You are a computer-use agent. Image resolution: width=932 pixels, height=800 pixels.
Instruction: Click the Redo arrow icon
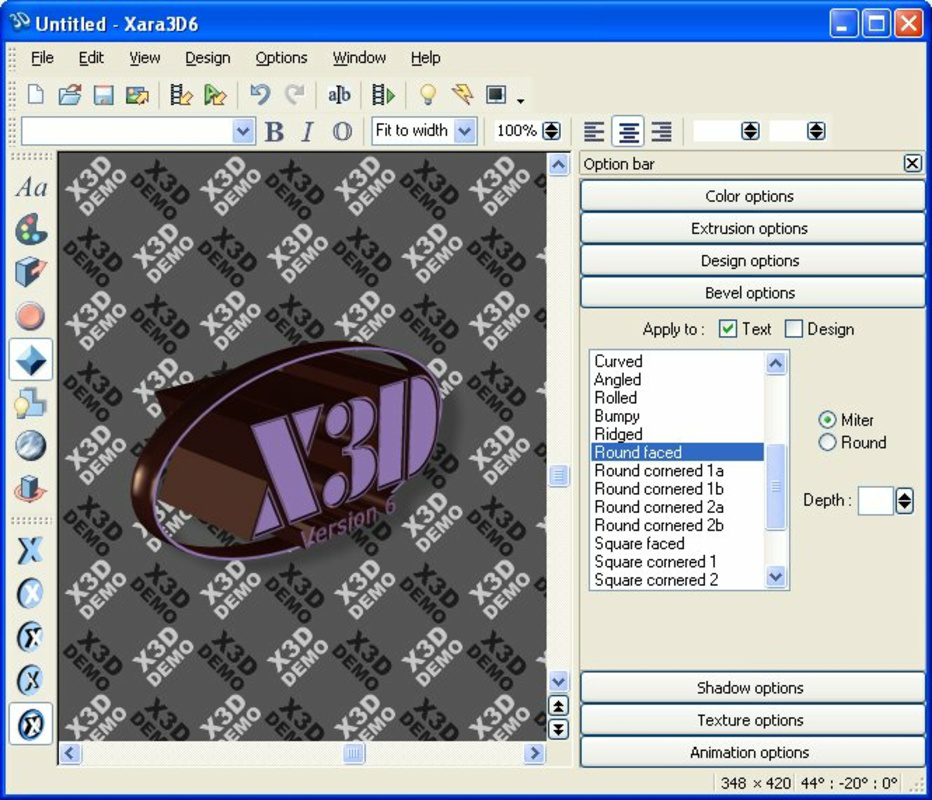(x=294, y=95)
